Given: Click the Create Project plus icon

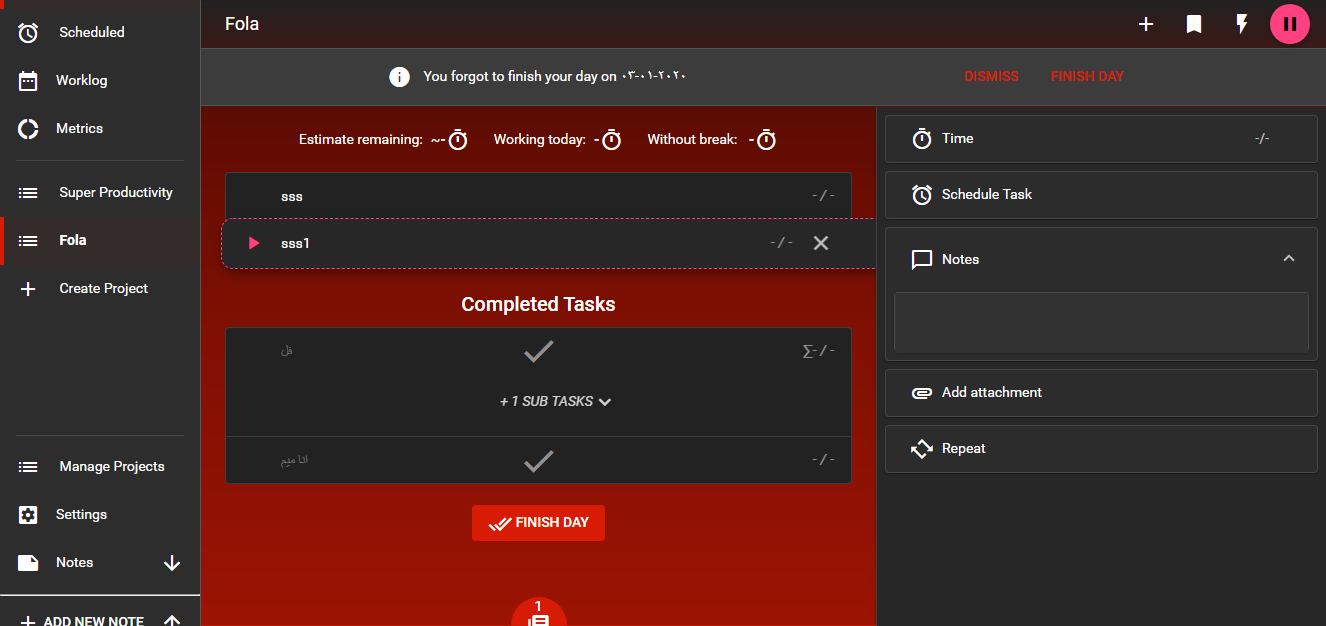Looking at the screenshot, I should click(28, 288).
